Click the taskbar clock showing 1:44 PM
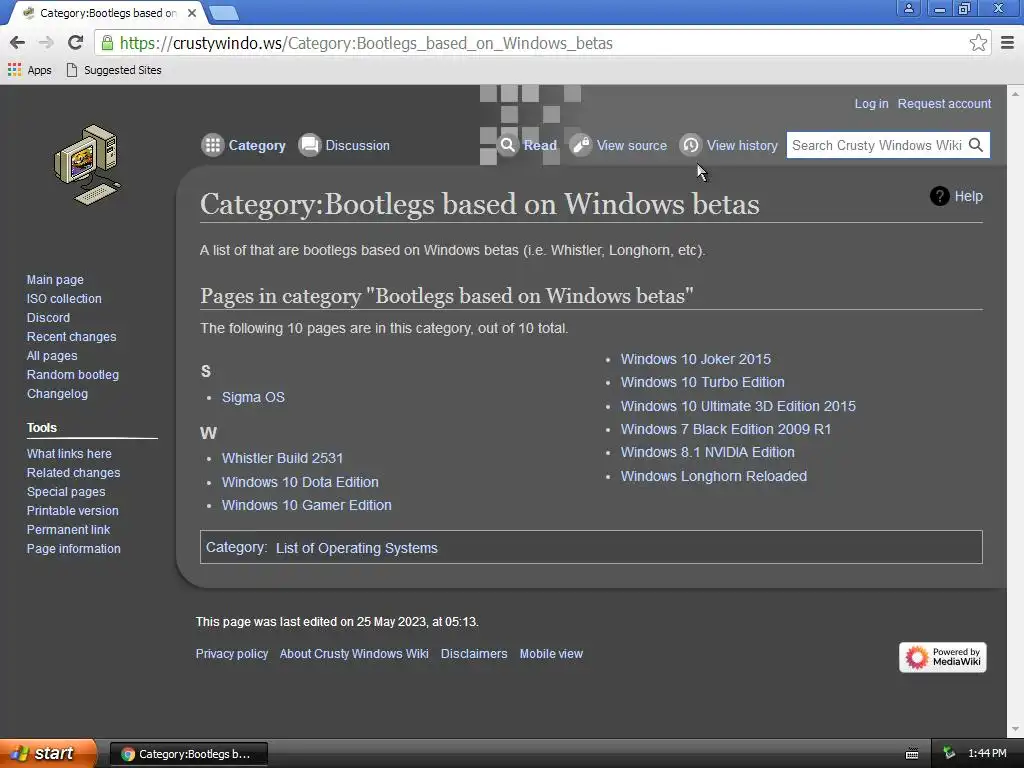Screen dimensions: 1024x768 point(987,754)
